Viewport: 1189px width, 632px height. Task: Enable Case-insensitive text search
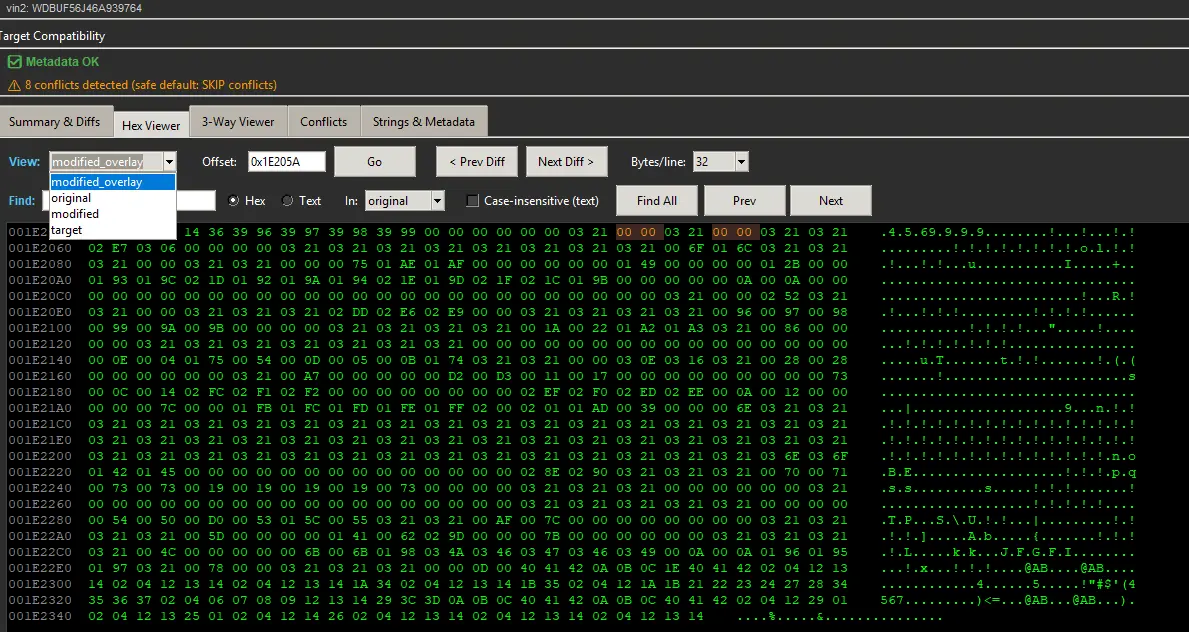[x=471, y=200]
